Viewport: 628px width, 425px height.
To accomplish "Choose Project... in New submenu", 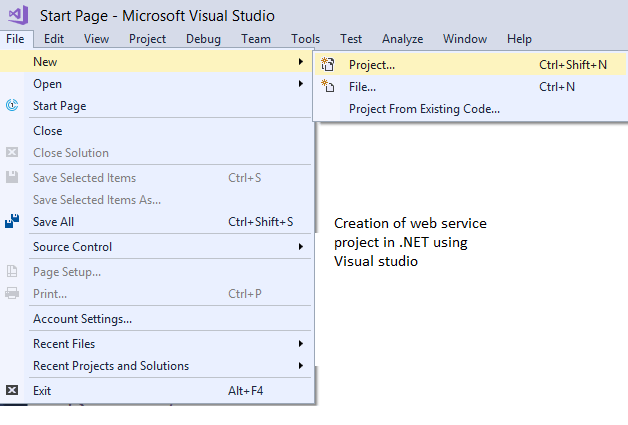I will tap(471, 64).
